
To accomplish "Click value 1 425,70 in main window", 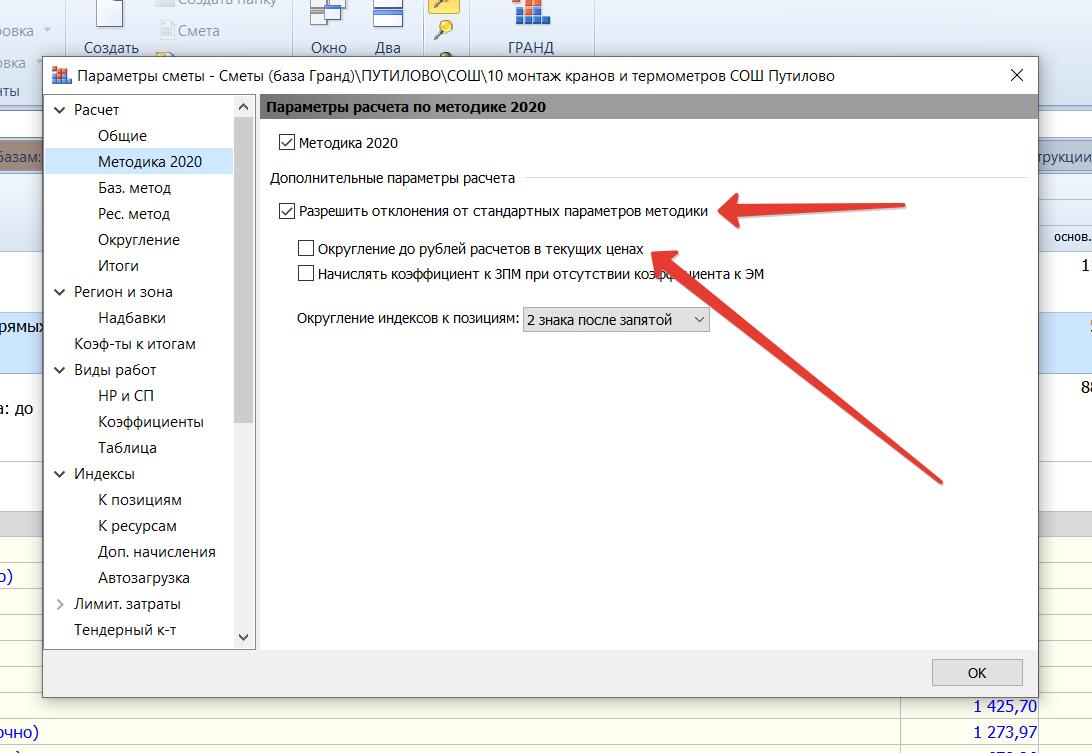I will pyautogui.click(x=1005, y=706).
